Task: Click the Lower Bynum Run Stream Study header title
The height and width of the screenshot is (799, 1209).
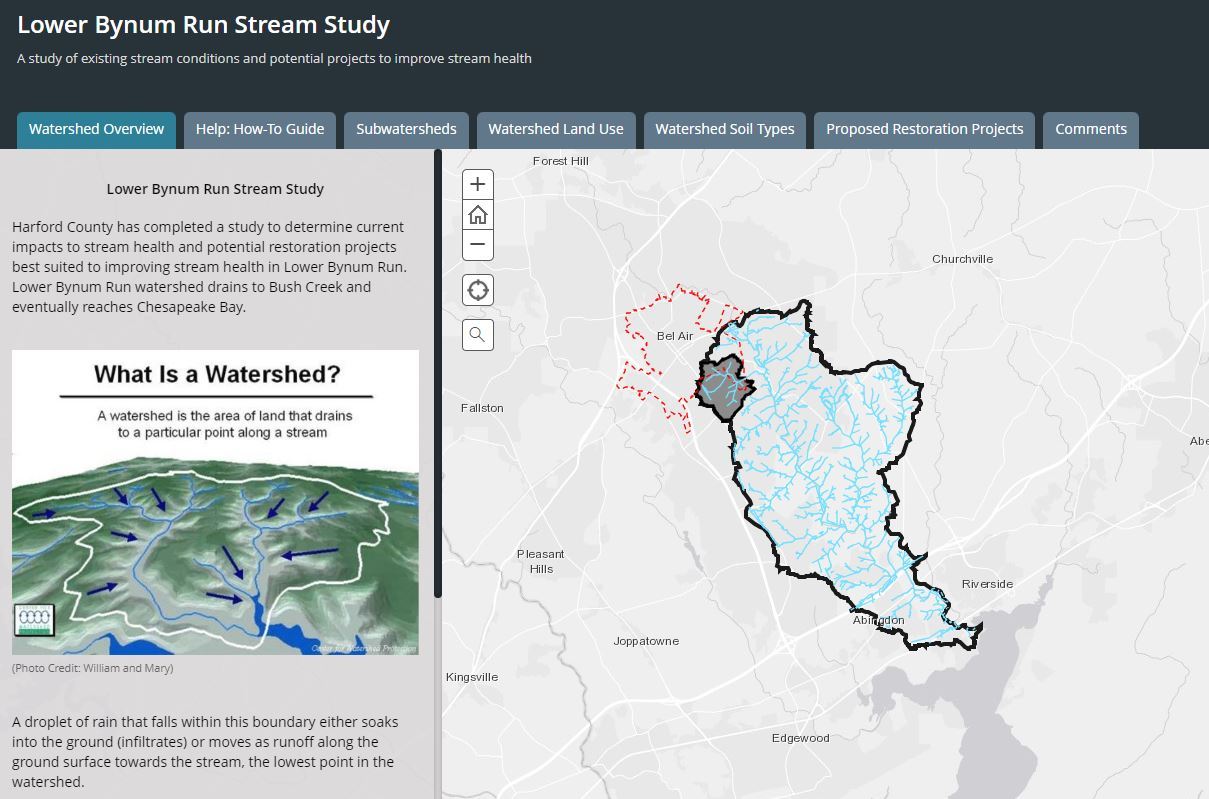Action: tap(204, 25)
